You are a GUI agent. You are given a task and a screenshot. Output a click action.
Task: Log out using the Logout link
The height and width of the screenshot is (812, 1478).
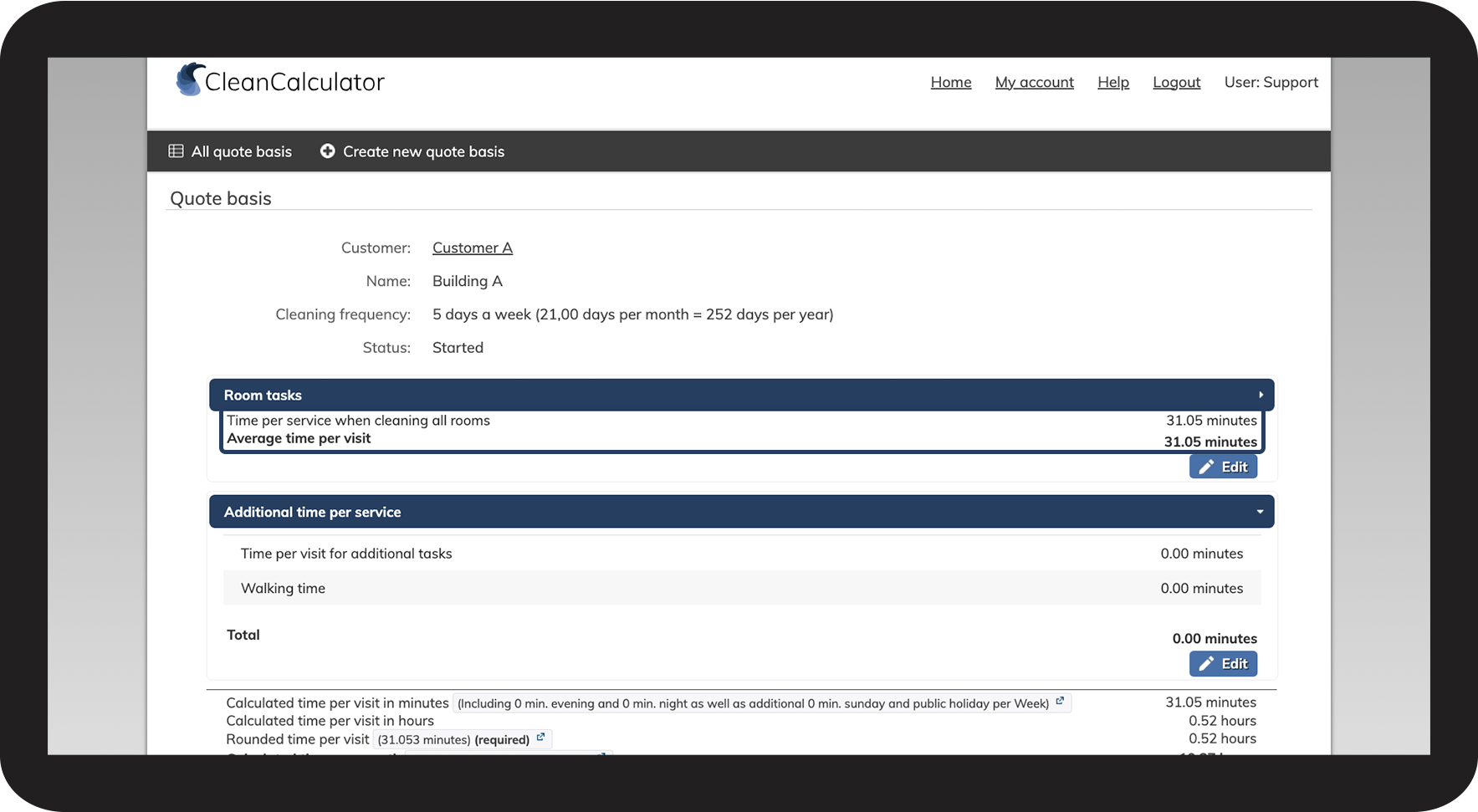point(1176,82)
